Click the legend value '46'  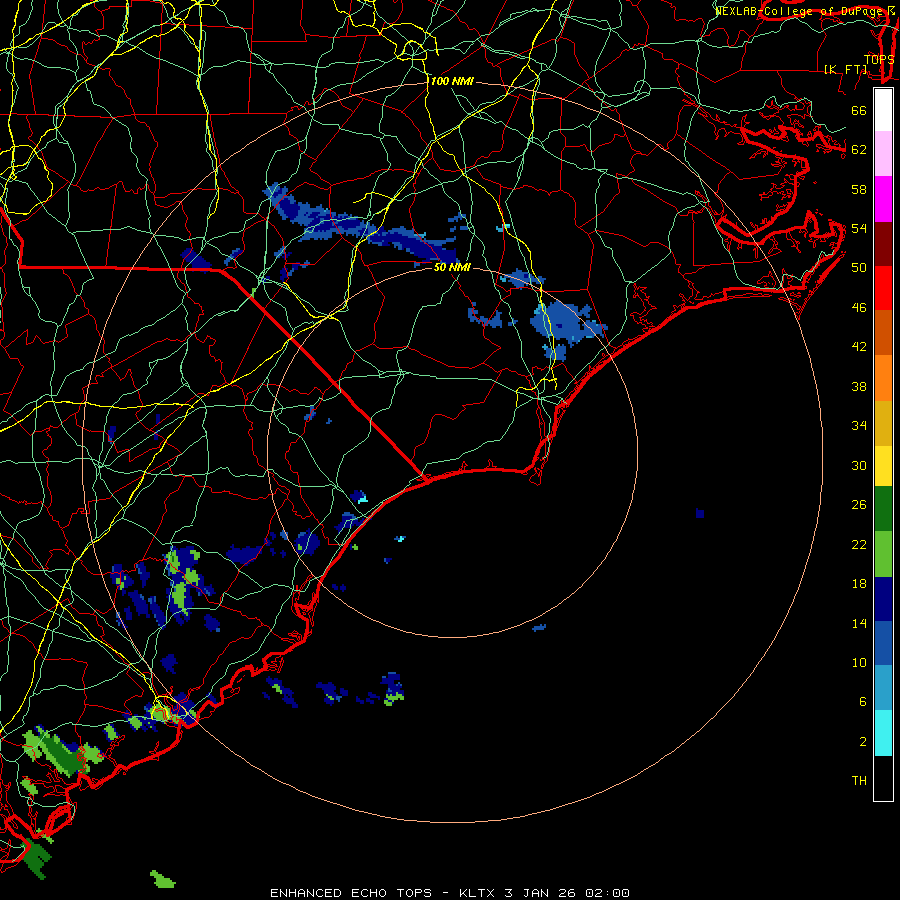pyautogui.click(x=859, y=308)
